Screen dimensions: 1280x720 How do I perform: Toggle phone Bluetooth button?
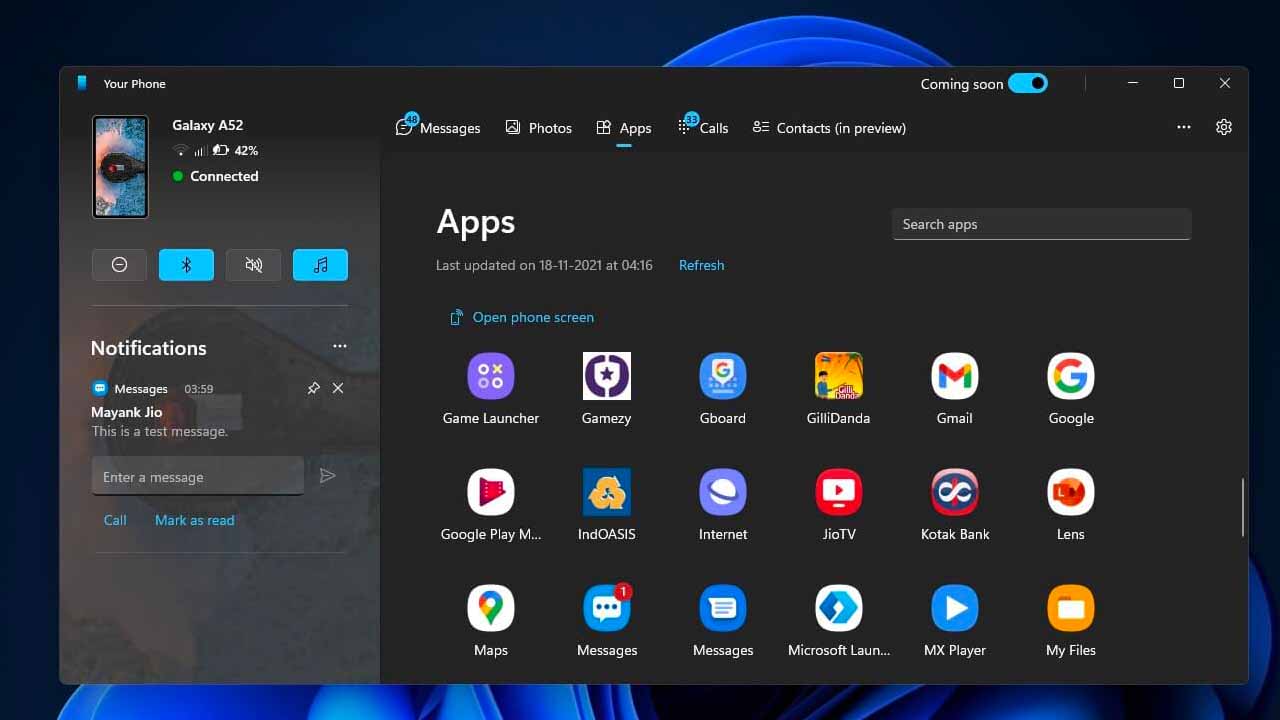tap(186, 265)
